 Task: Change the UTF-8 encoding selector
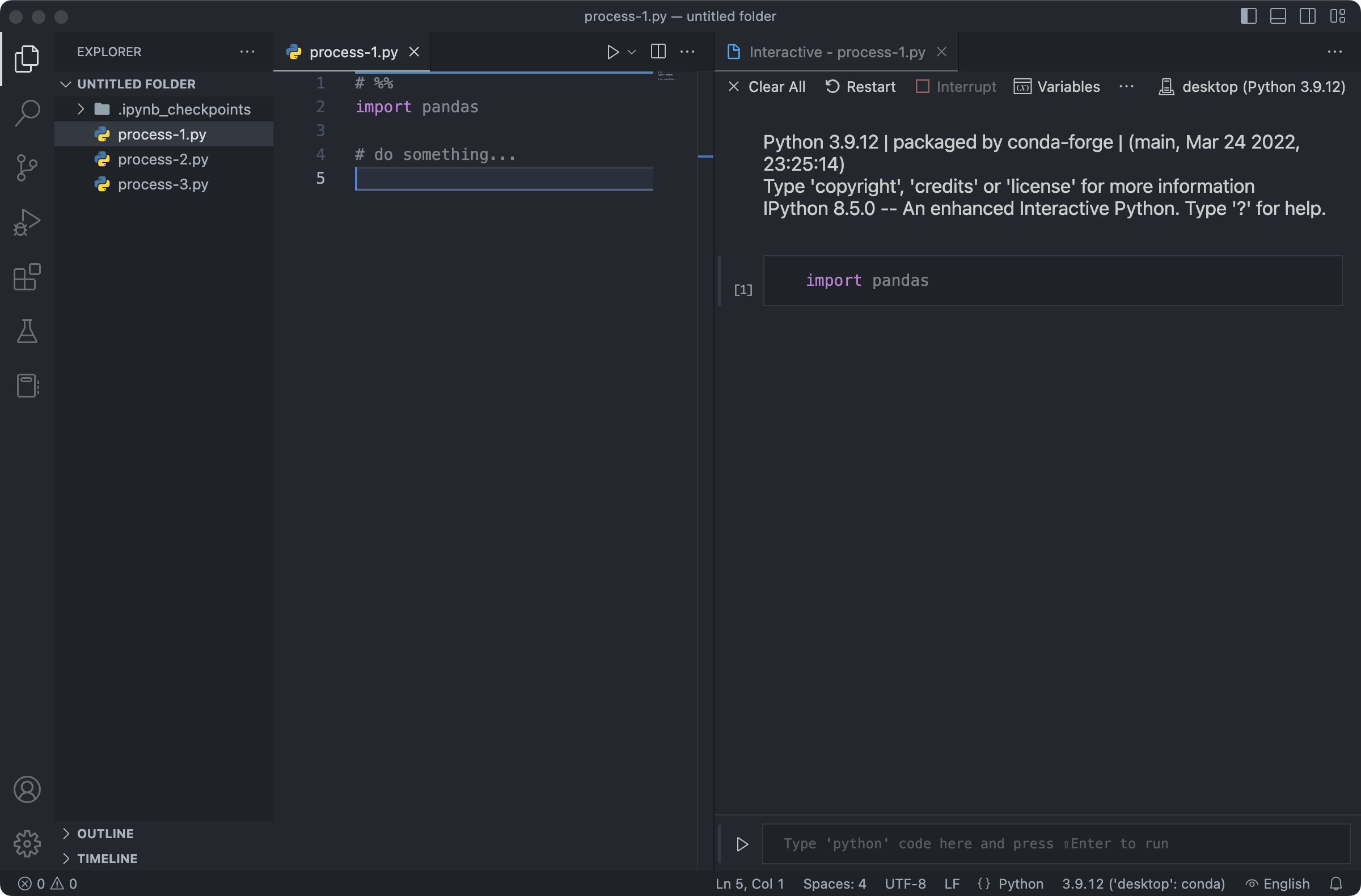click(x=905, y=884)
